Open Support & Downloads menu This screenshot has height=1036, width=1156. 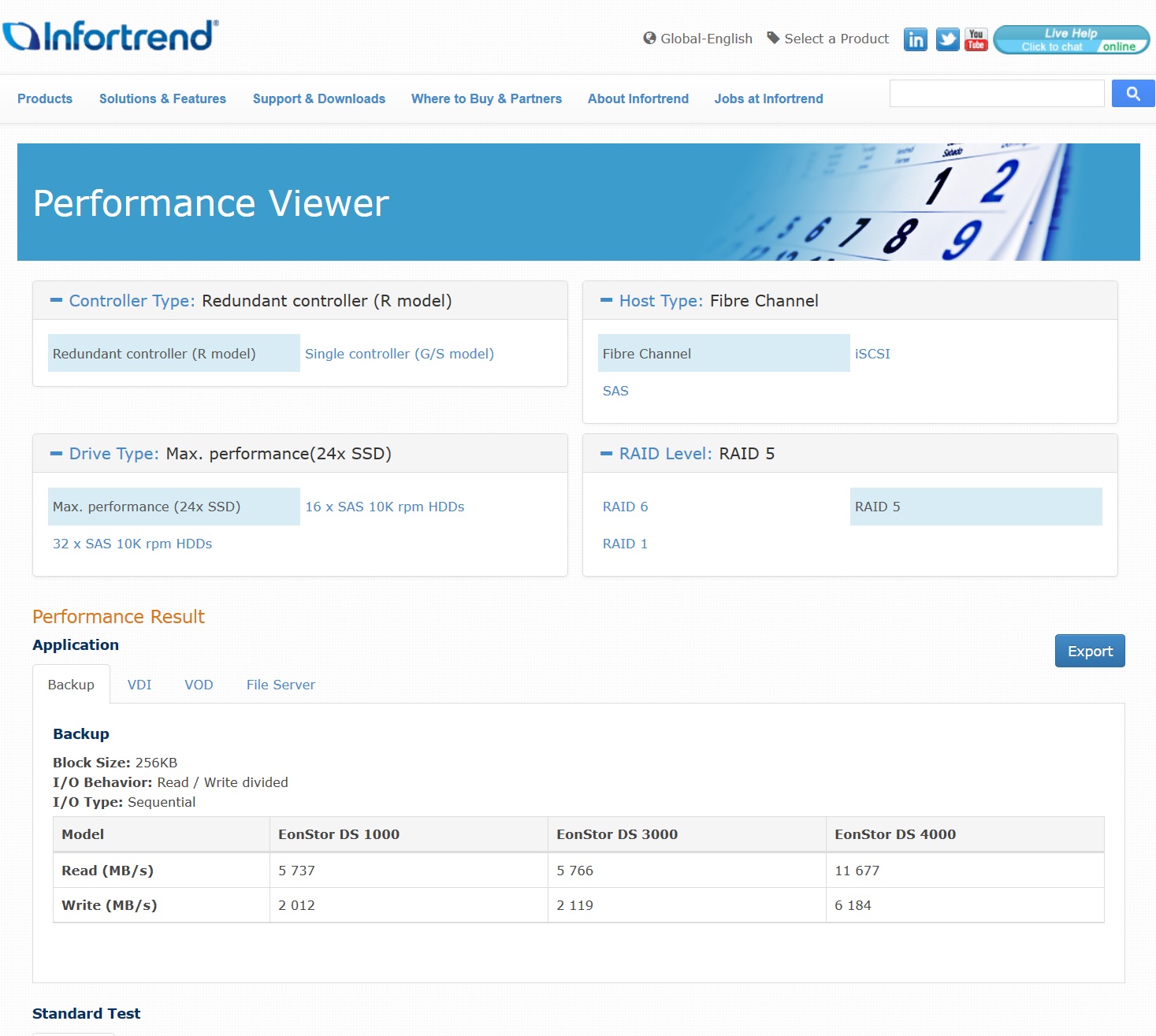click(319, 98)
